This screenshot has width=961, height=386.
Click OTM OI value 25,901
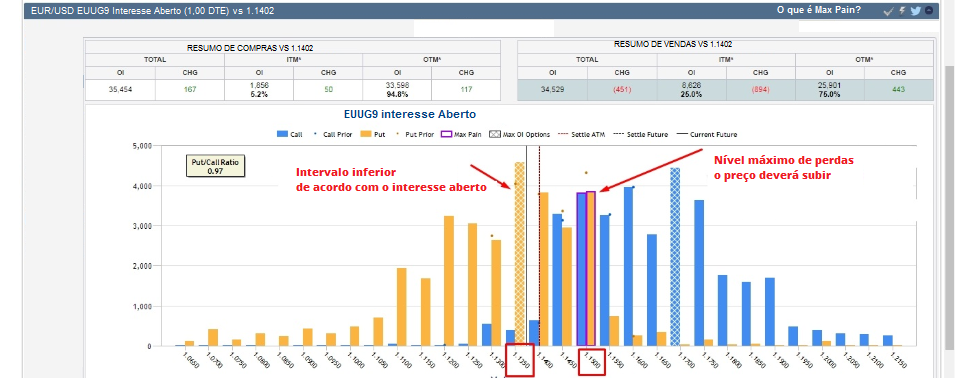click(830, 85)
